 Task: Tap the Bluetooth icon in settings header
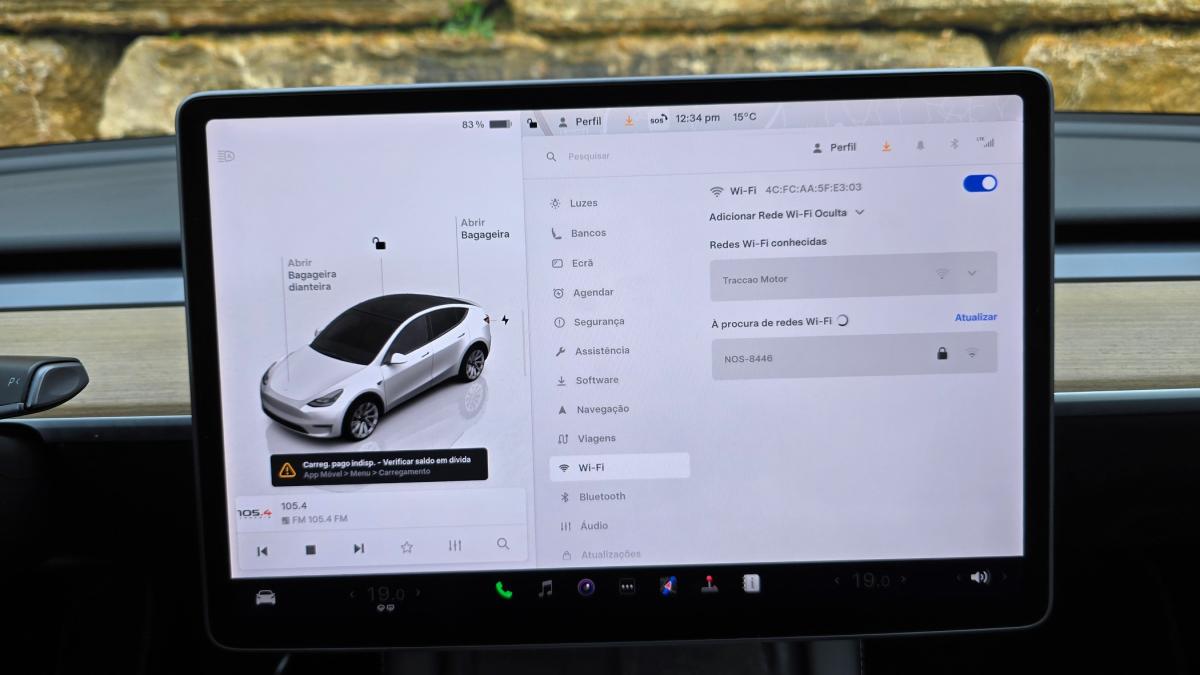point(954,144)
